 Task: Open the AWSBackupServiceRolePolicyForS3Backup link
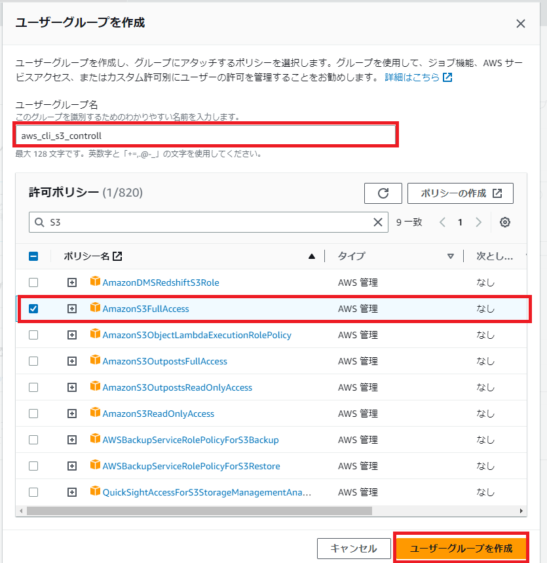click(x=191, y=440)
